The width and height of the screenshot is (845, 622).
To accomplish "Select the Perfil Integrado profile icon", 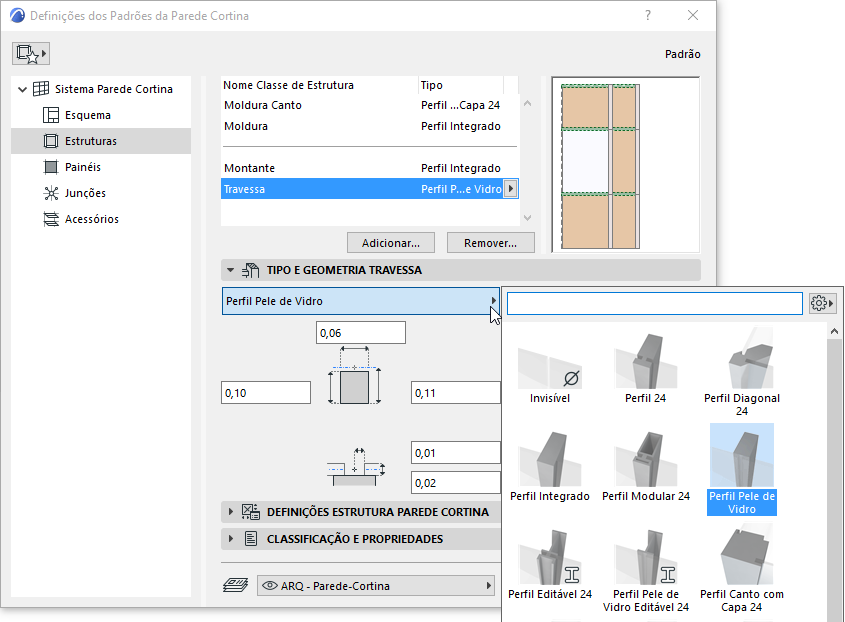I will [x=550, y=459].
